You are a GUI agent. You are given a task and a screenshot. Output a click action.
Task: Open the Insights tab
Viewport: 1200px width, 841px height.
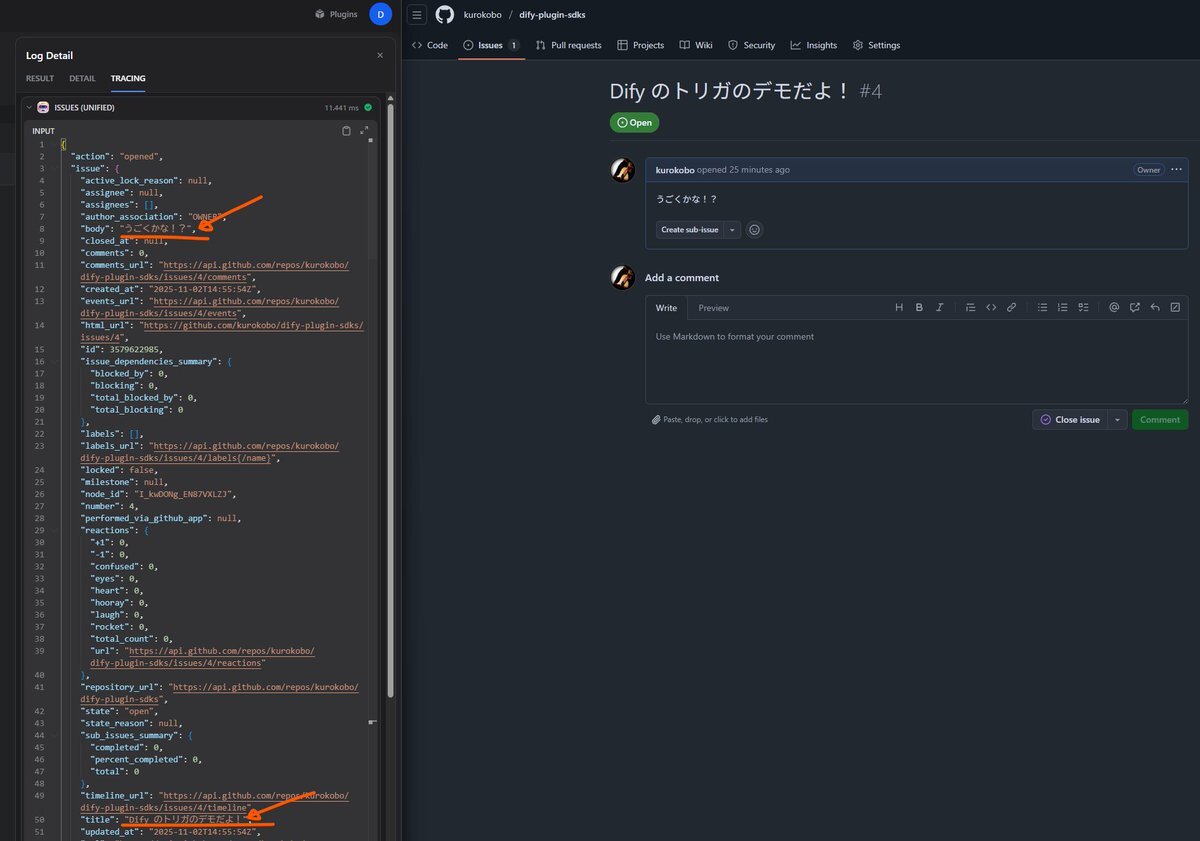click(x=814, y=45)
